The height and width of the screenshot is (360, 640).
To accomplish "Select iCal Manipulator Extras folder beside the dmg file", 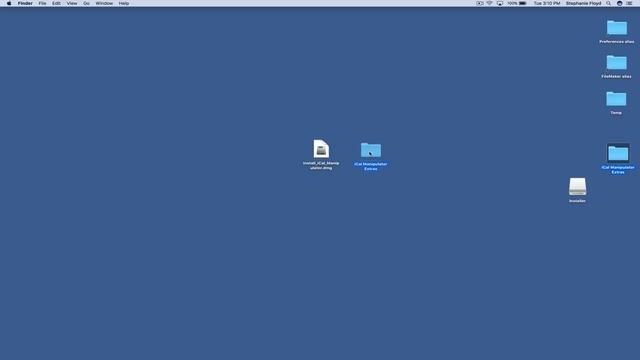I will 371,150.
